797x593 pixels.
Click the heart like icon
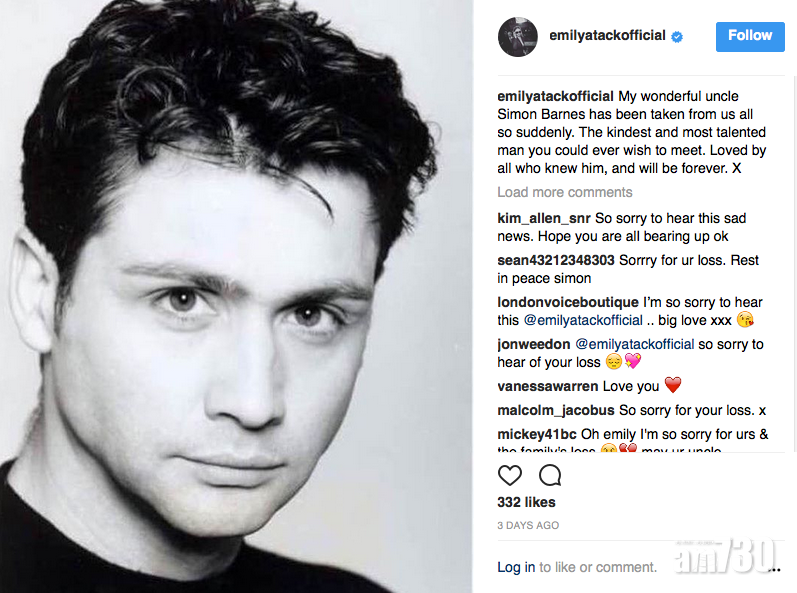click(x=510, y=475)
